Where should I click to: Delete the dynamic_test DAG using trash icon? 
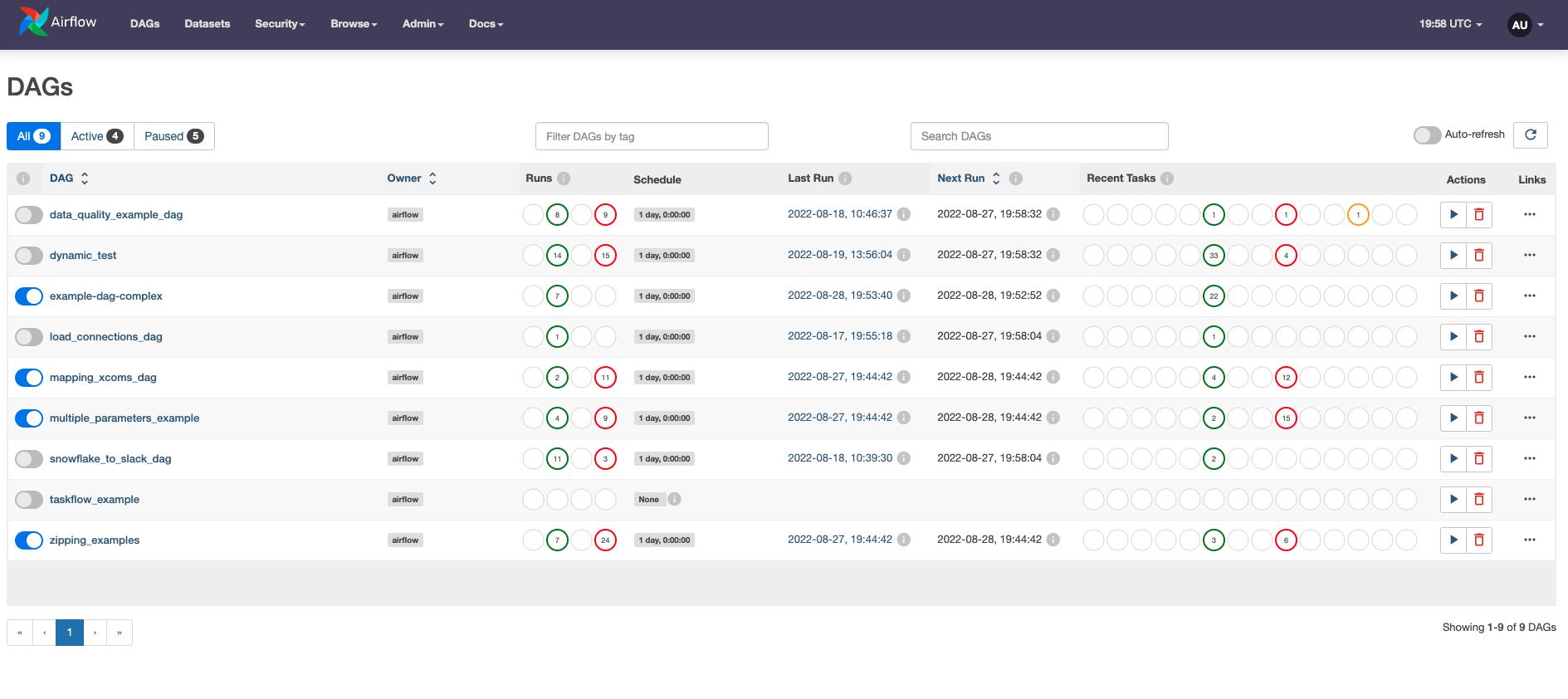click(x=1478, y=256)
